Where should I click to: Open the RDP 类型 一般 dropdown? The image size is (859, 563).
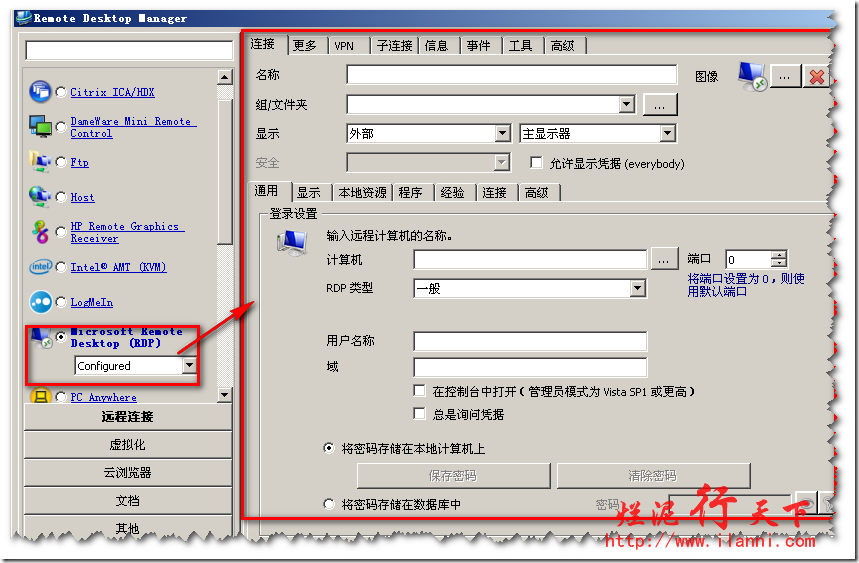(x=637, y=288)
